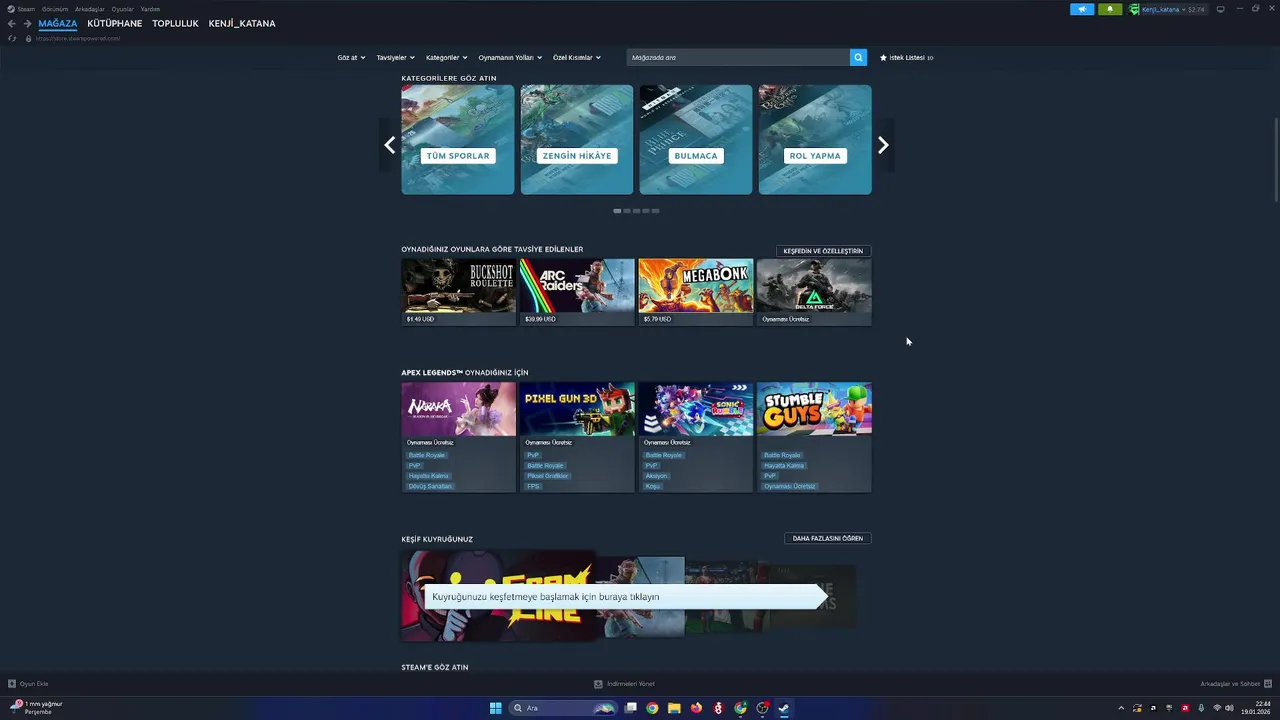
Task: Click the padlock icon next to the store URL
Action: (28, 38)
